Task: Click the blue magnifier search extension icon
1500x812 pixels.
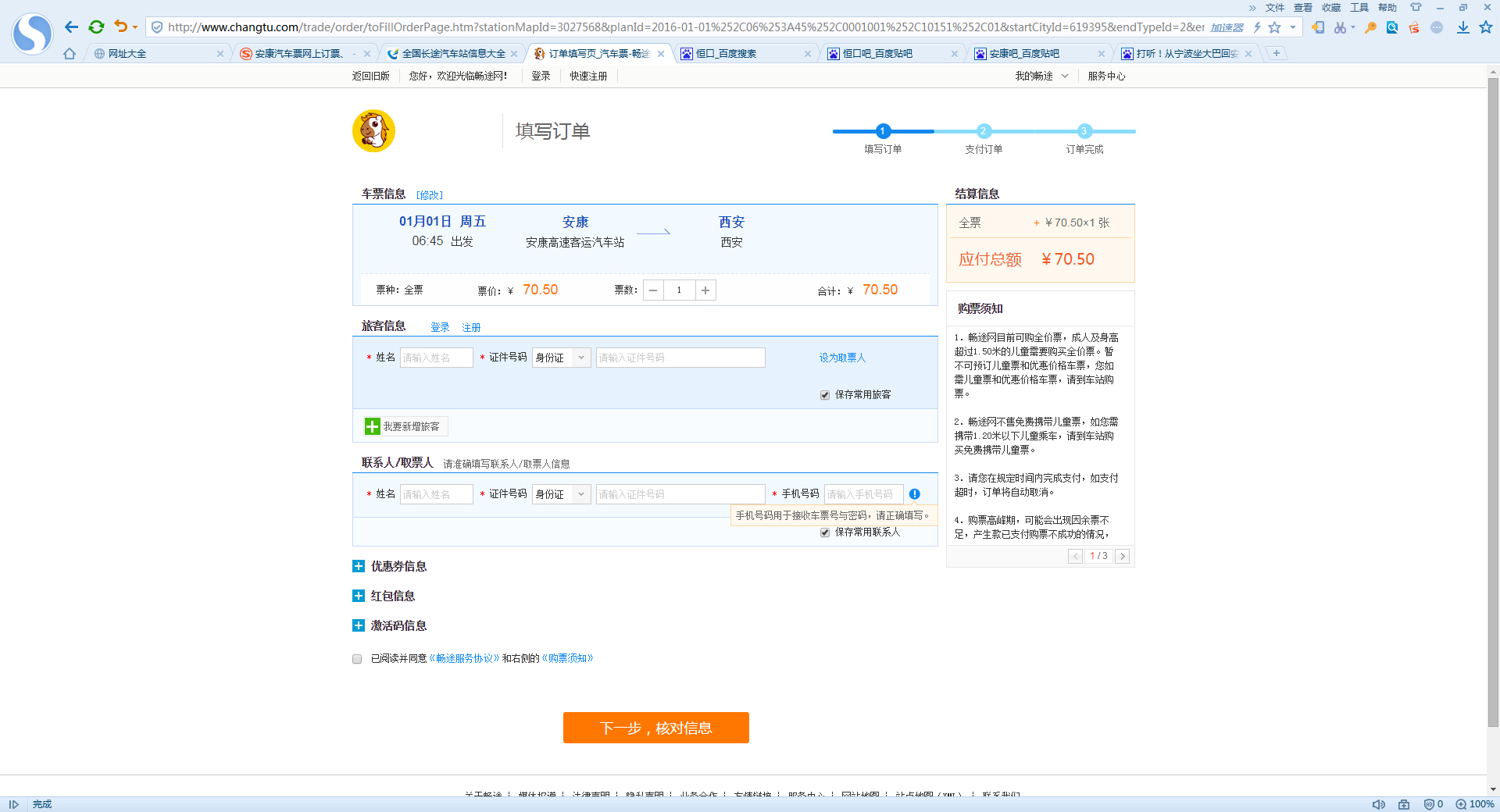Action: tap(1392, 27)
